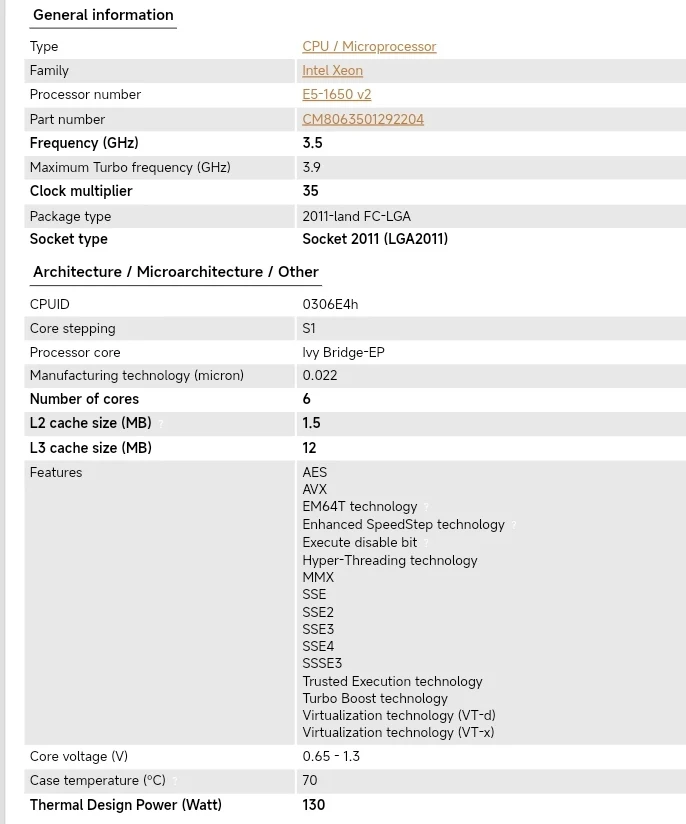Click help icon next to EM64T technology
The width and height of the screenshot is (686, 824).
(426, 508)
